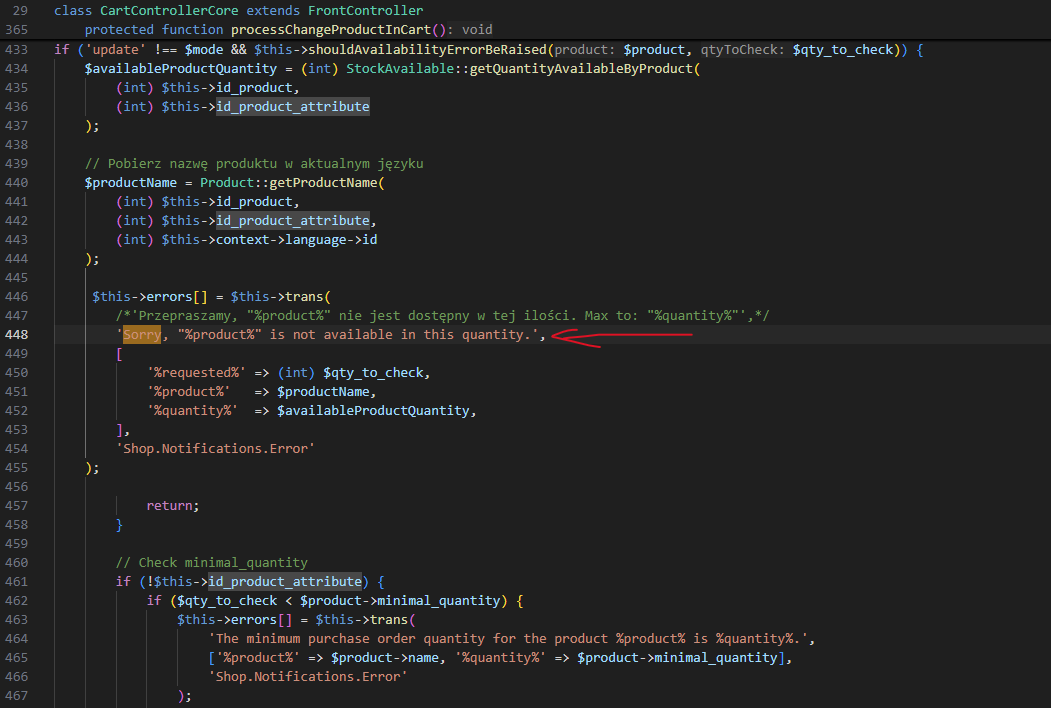Jump to sticky header 'processChangeProductInCart(): void'
The width and height of the screenshot is (1051, 708).
362,30
